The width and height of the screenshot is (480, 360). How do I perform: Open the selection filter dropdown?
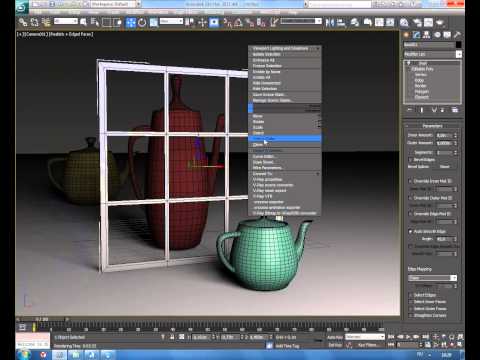[x=66, y=21]
